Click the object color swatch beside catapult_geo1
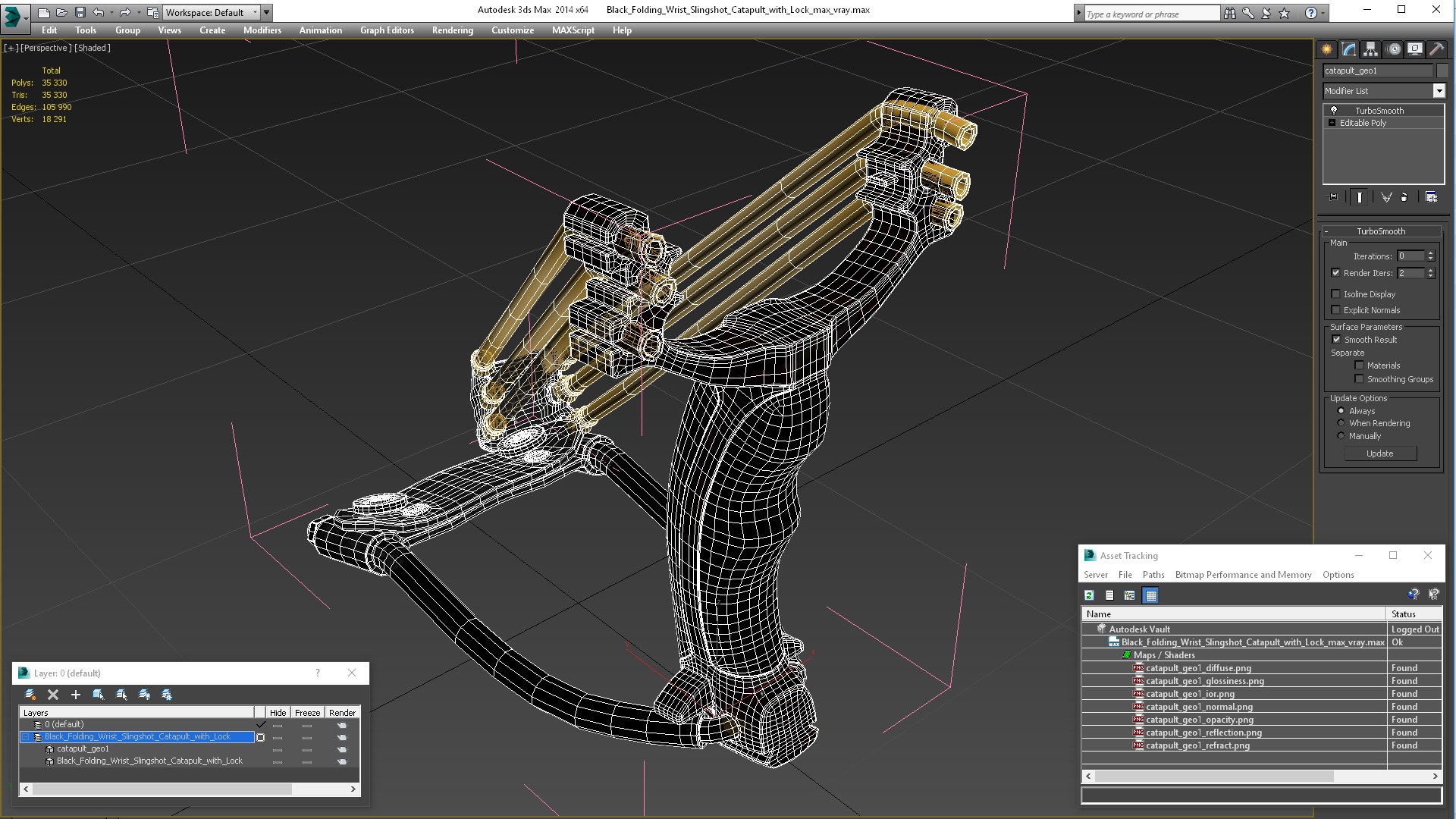The image size is (1456, 819). click(x=1442, y=71)
